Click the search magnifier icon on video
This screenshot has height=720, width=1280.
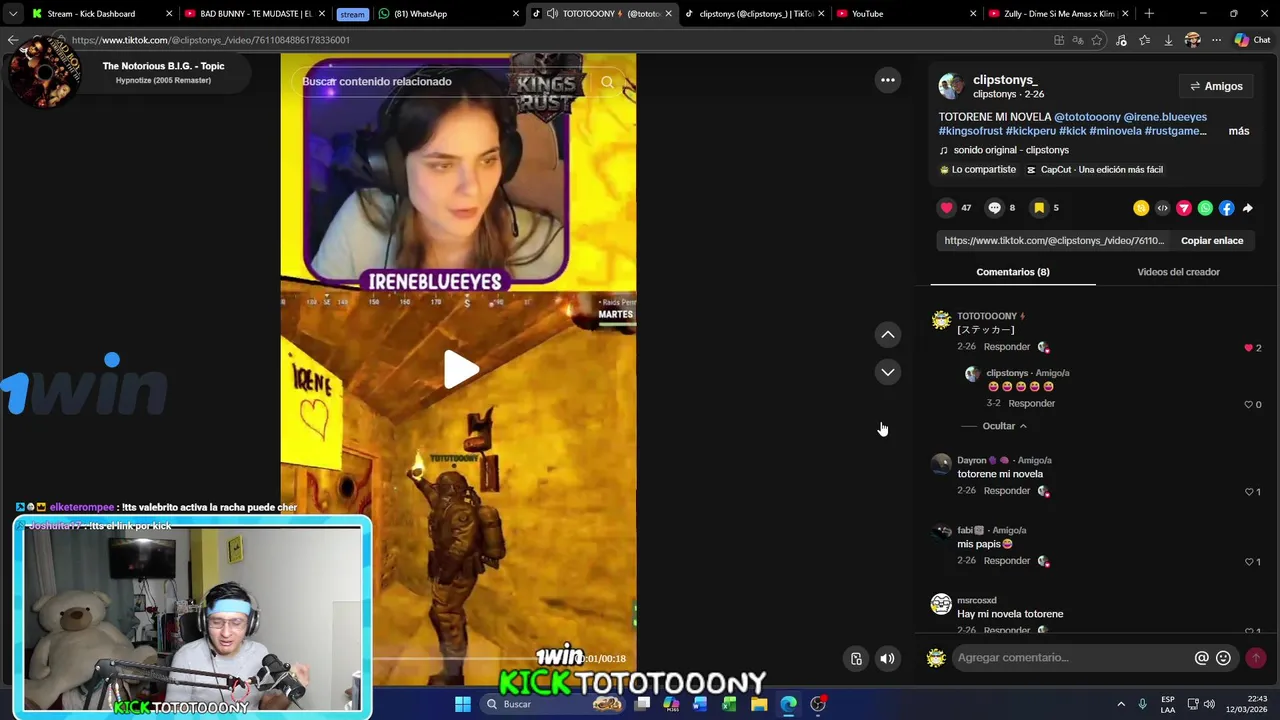607,82
